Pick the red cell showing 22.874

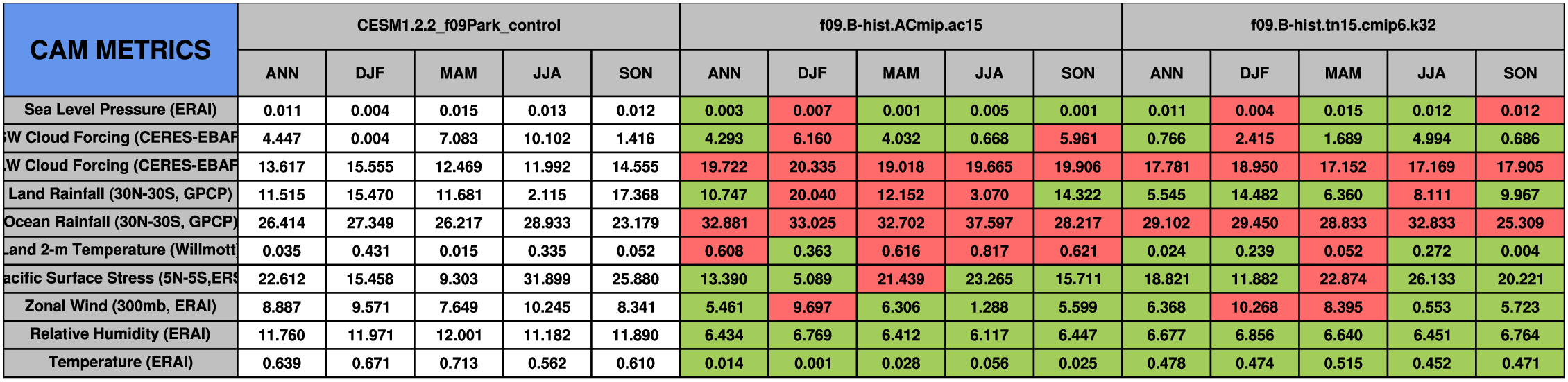[1343, 279]
